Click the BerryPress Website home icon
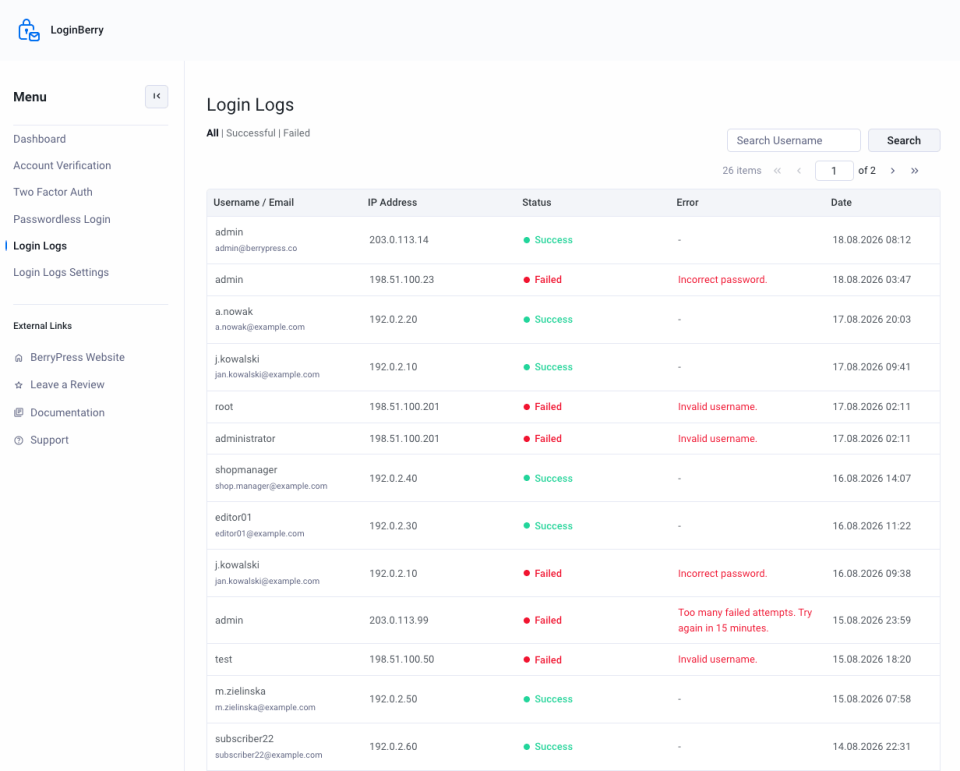This screenshot has width=960, height=771. 18,358
